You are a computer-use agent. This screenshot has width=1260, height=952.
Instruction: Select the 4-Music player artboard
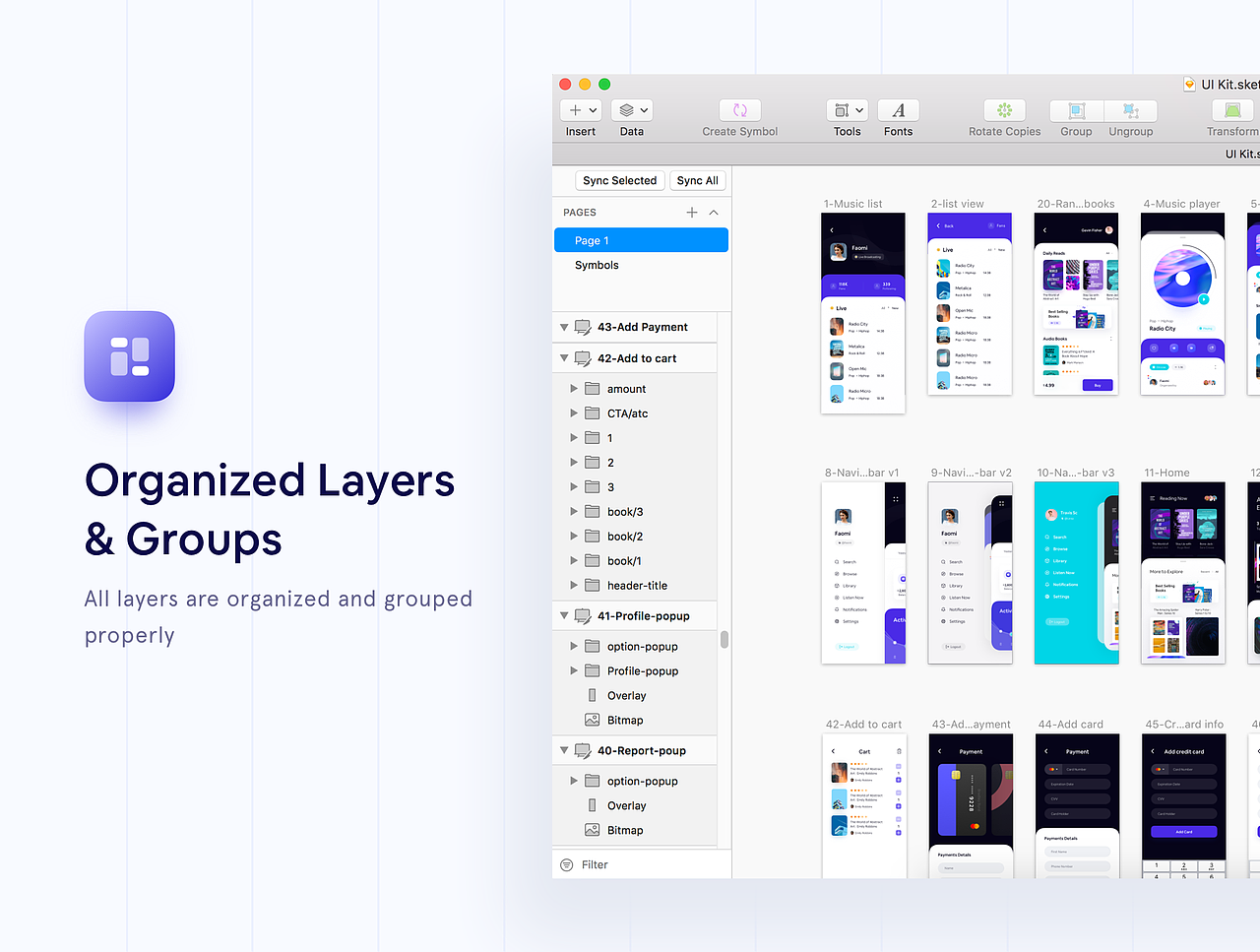tap(1182, 304)
